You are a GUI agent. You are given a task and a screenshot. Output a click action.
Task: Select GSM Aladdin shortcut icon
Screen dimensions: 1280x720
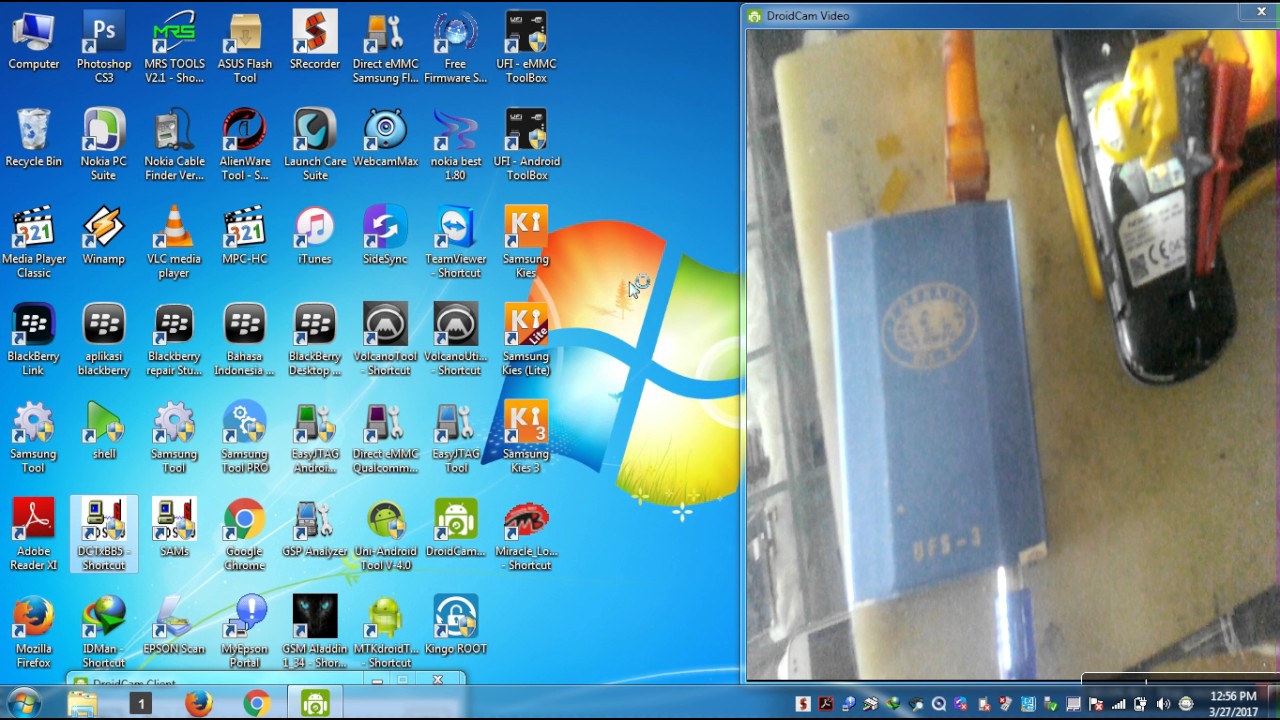(x=315, y=632)
